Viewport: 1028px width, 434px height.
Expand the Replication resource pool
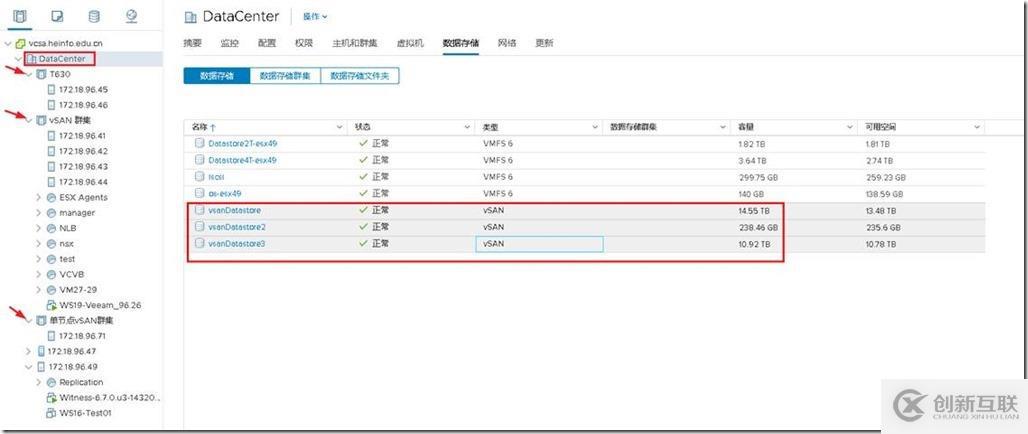[39, 382]
